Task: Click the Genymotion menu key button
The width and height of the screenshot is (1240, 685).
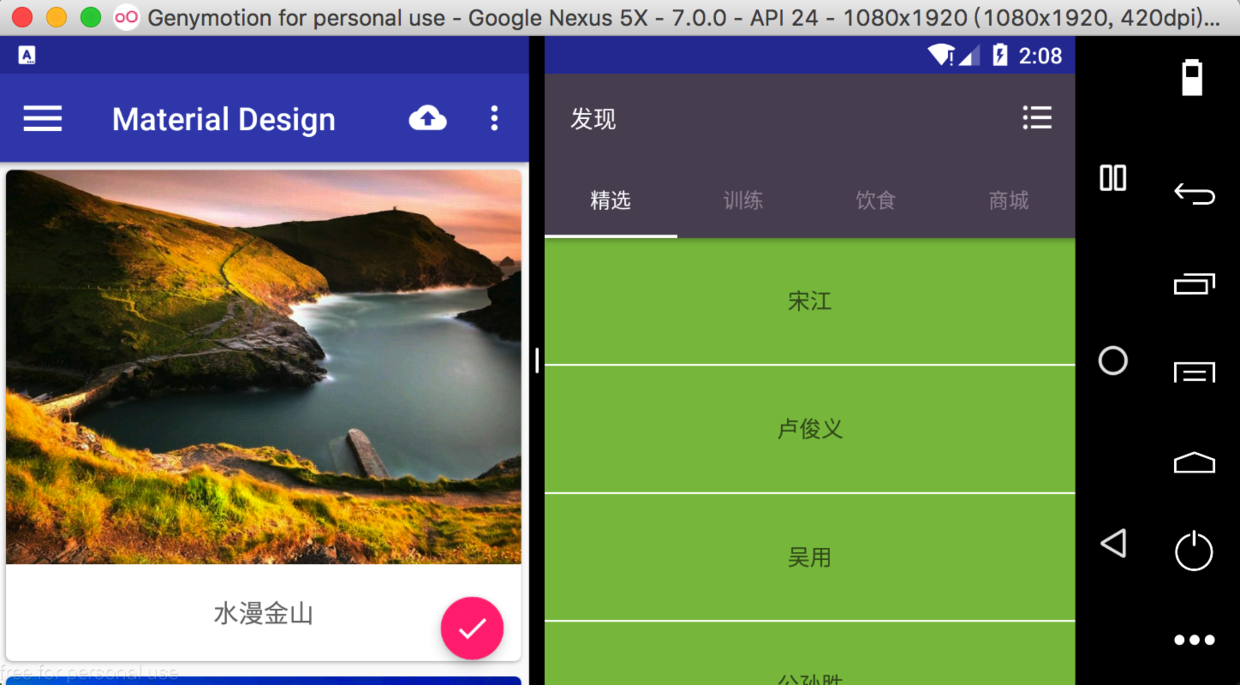Action: (x=1194, y=372)
